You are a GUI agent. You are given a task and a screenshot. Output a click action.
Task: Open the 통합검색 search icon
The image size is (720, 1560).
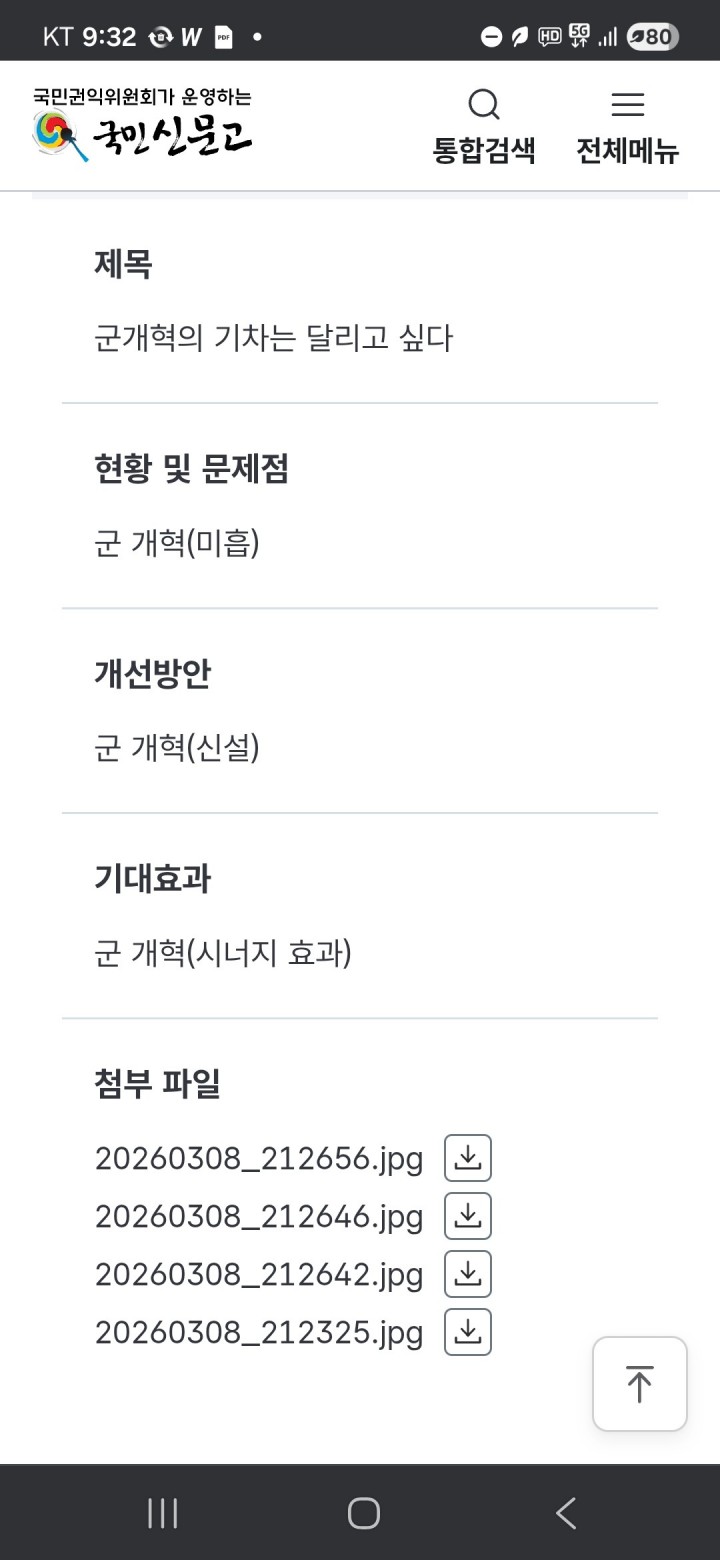[x=484, y=105]
